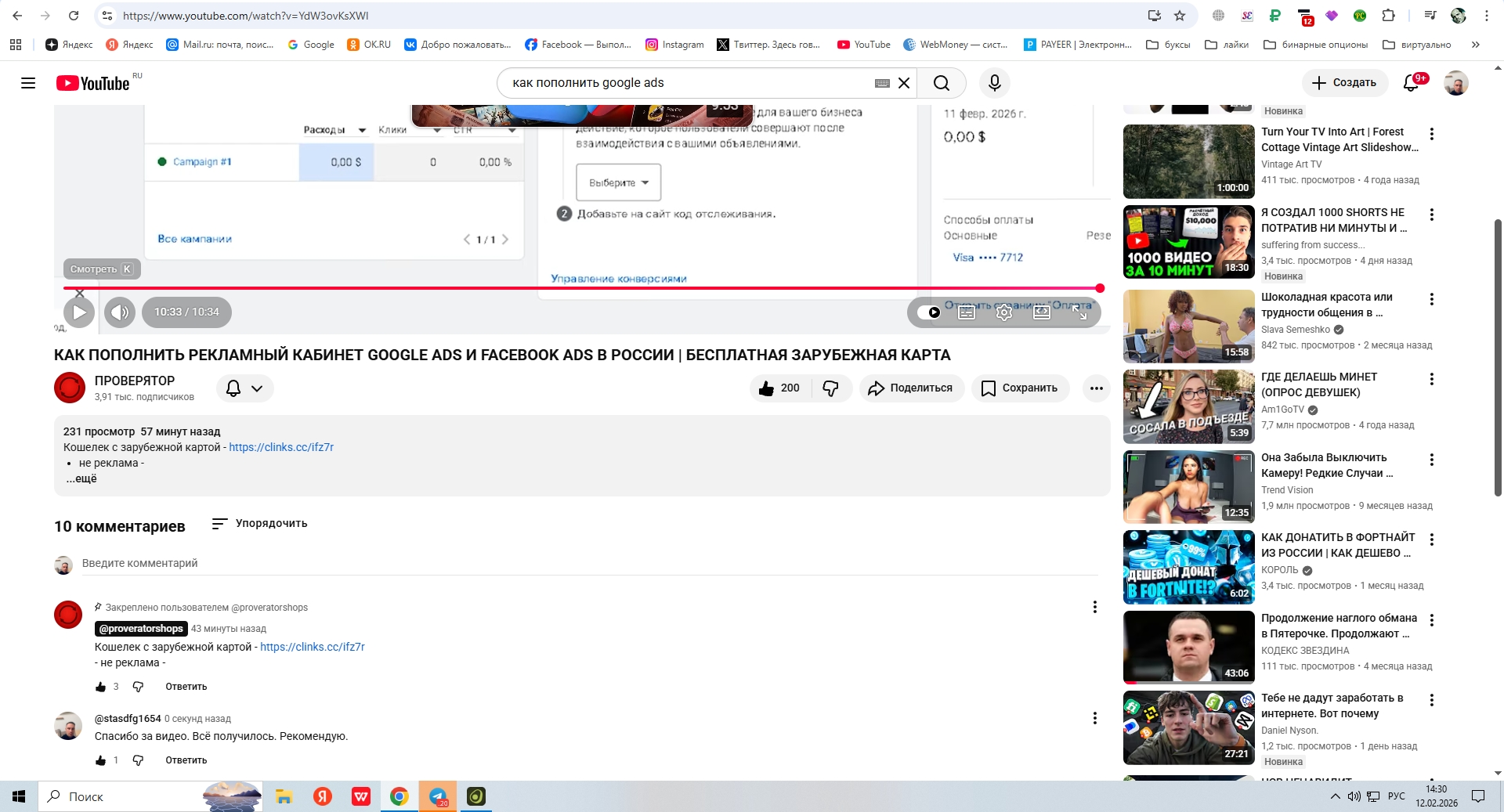Enter fullscreen mode in player
The width and height of the screenshot is (1504, 812).
[1079, 312]
